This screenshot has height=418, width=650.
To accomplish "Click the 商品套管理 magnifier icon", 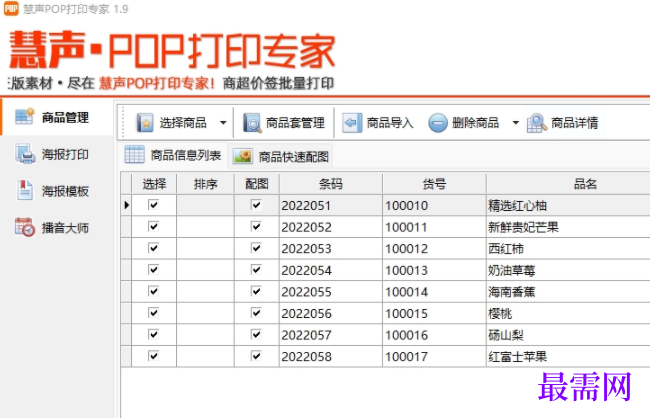I will [x=252, y=123].
